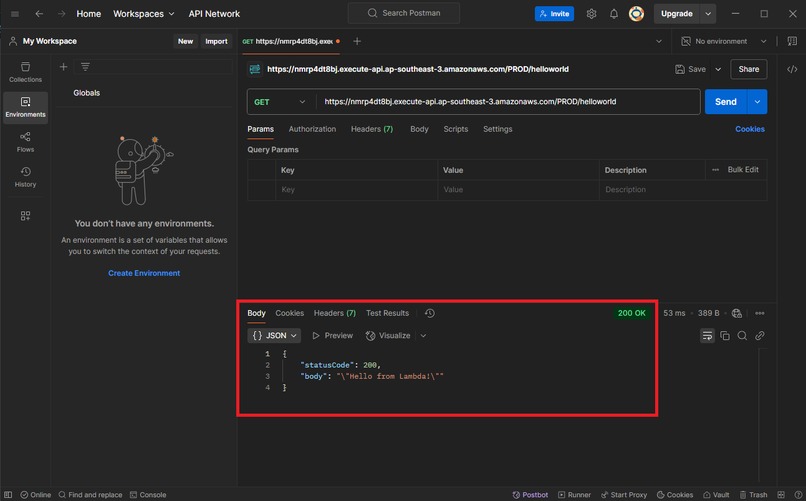Open Collections in the sidebar
The image size is (806, 501).
25,72
